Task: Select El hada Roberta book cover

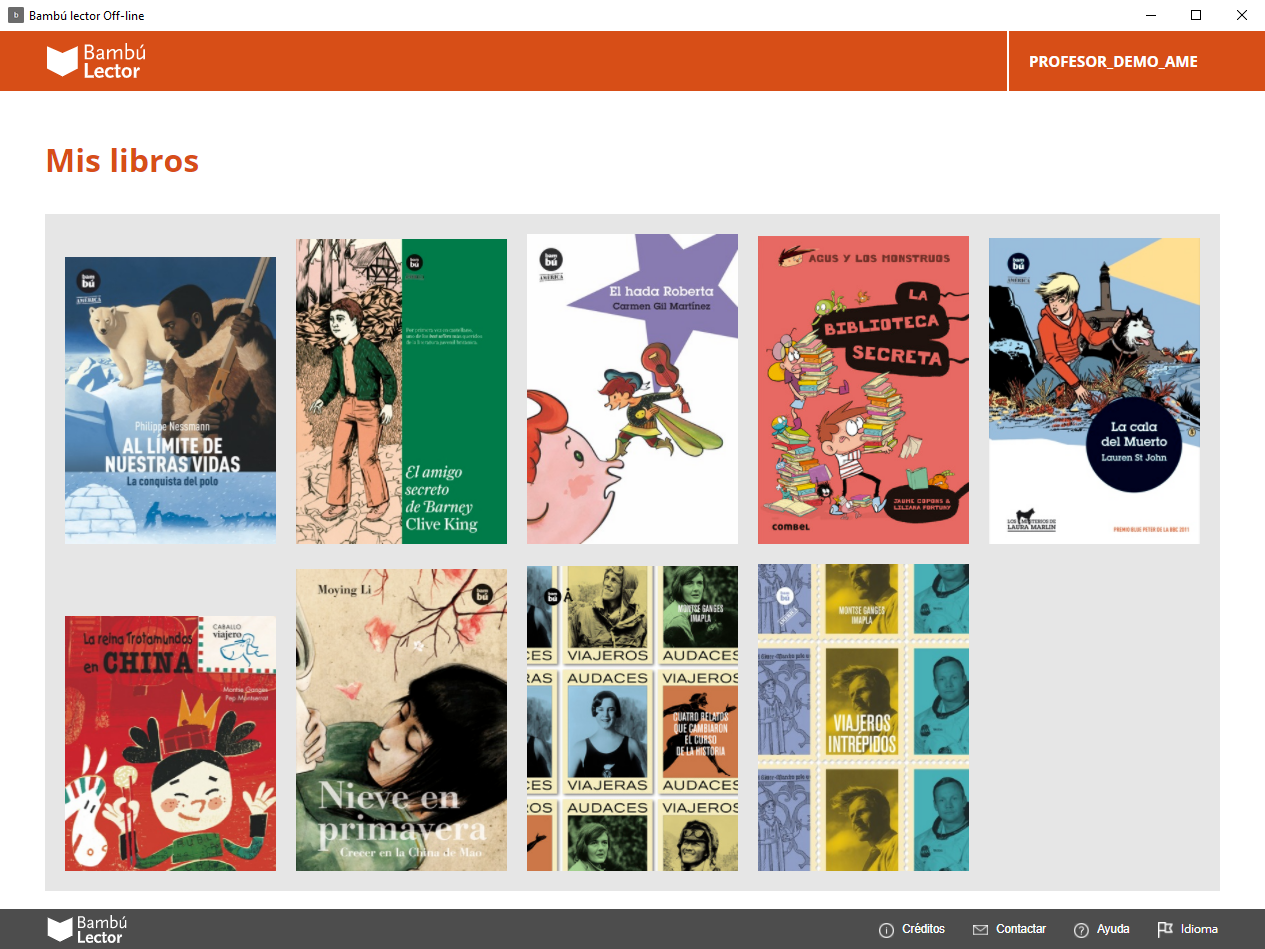Action: point(632,389)
